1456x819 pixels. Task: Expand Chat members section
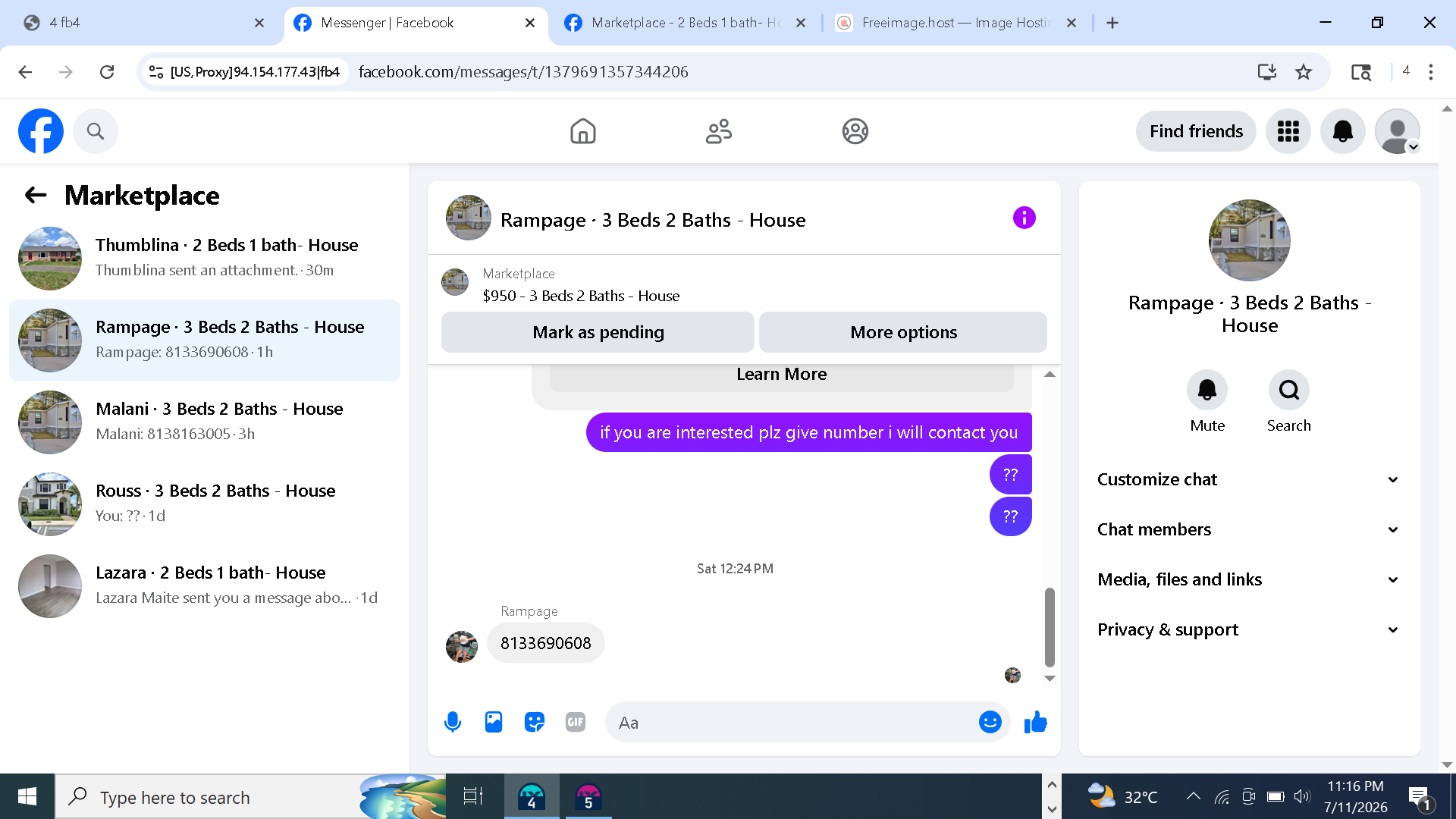1248,529
